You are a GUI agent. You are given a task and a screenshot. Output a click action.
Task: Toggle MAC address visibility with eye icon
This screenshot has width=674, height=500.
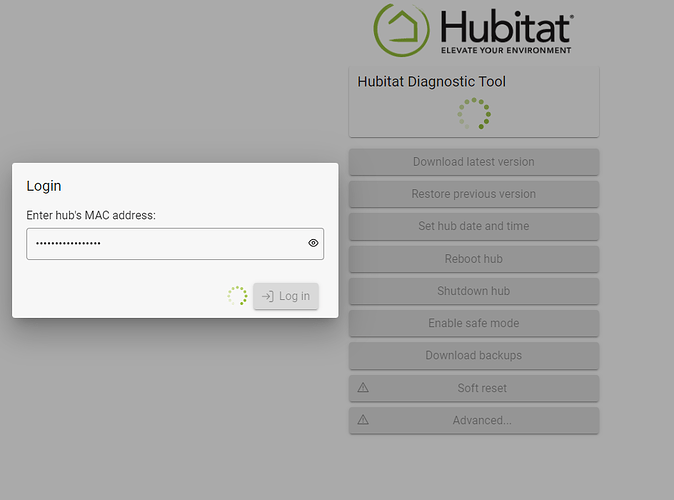coord(313,243)
